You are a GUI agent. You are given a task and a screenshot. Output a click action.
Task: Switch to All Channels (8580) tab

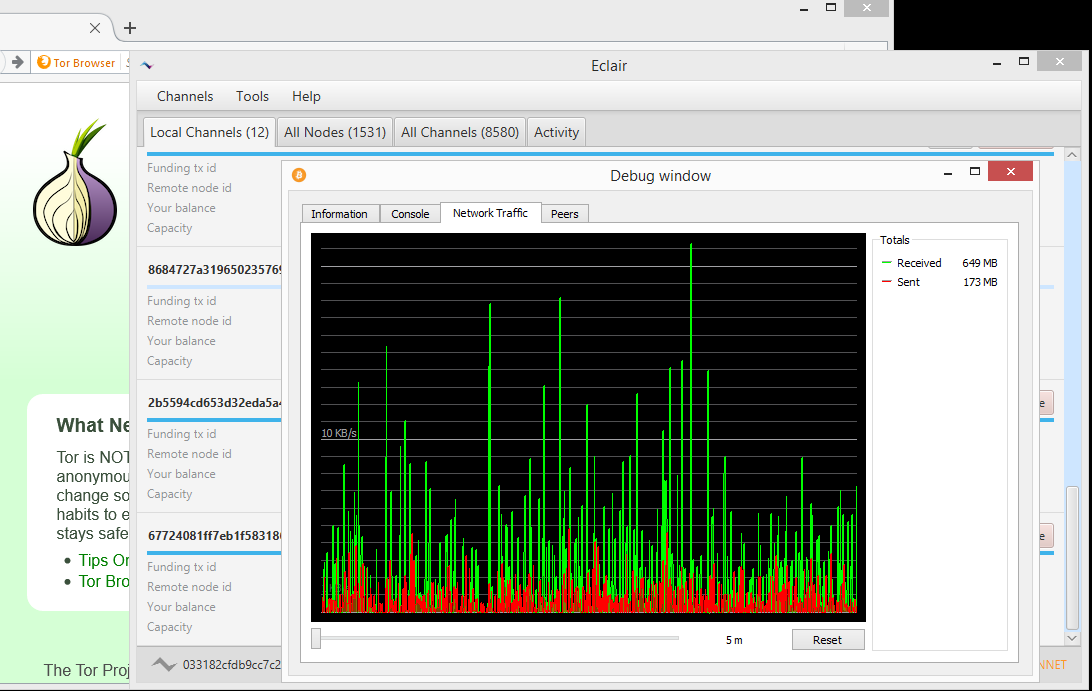click(x=460, y=132)
